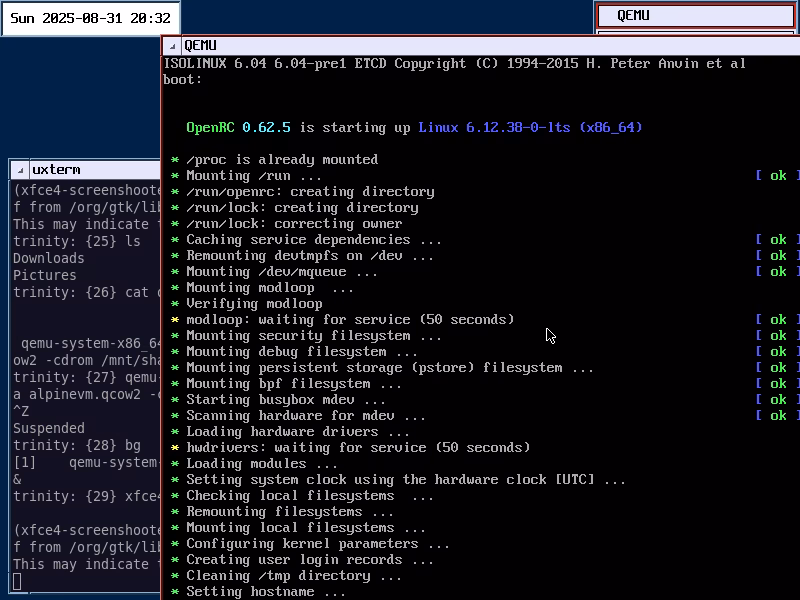The height and width of the screenshot is (600, 800).
Task: Click the QEMU window's title bar menu icon
Action: coord(172,45)
